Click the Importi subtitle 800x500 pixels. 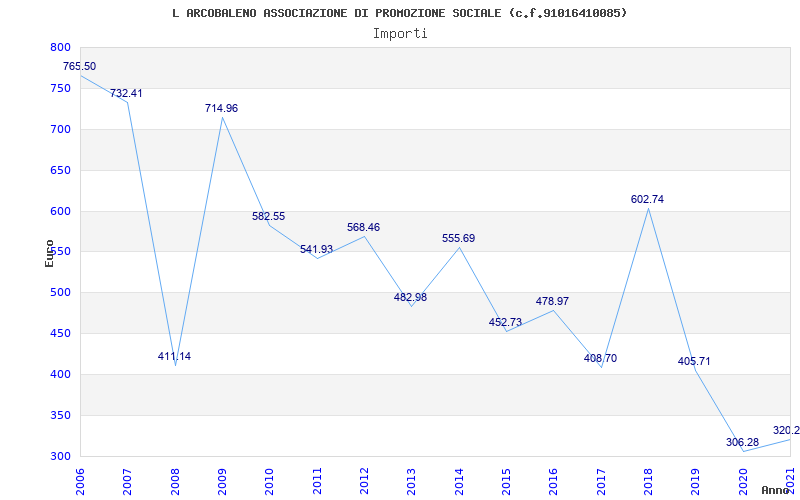coord(400,34)
